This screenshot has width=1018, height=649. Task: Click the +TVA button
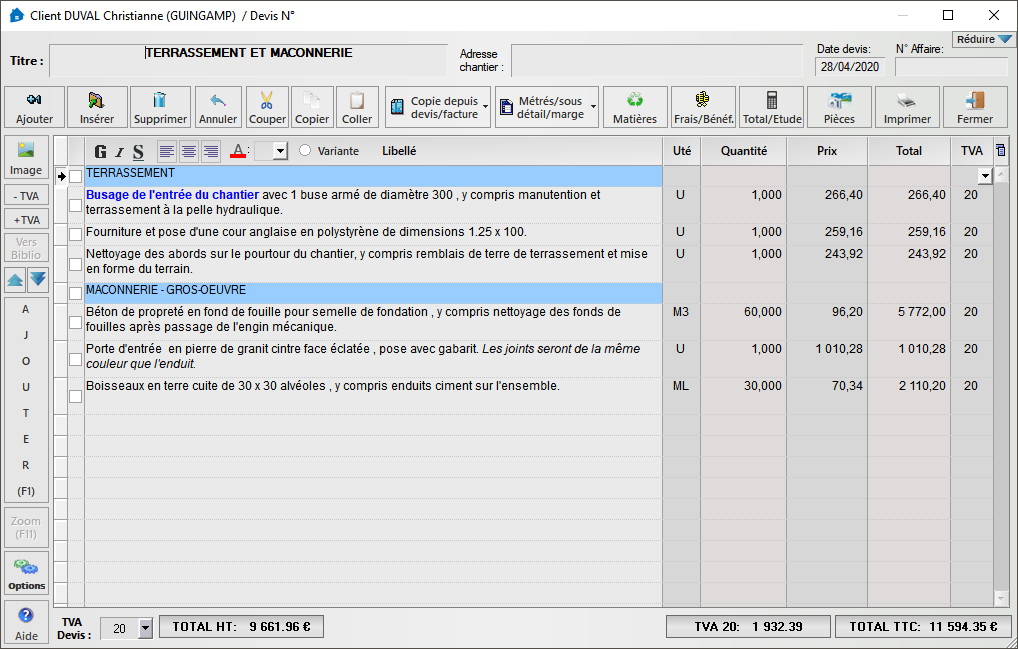[x=27, y=219]
